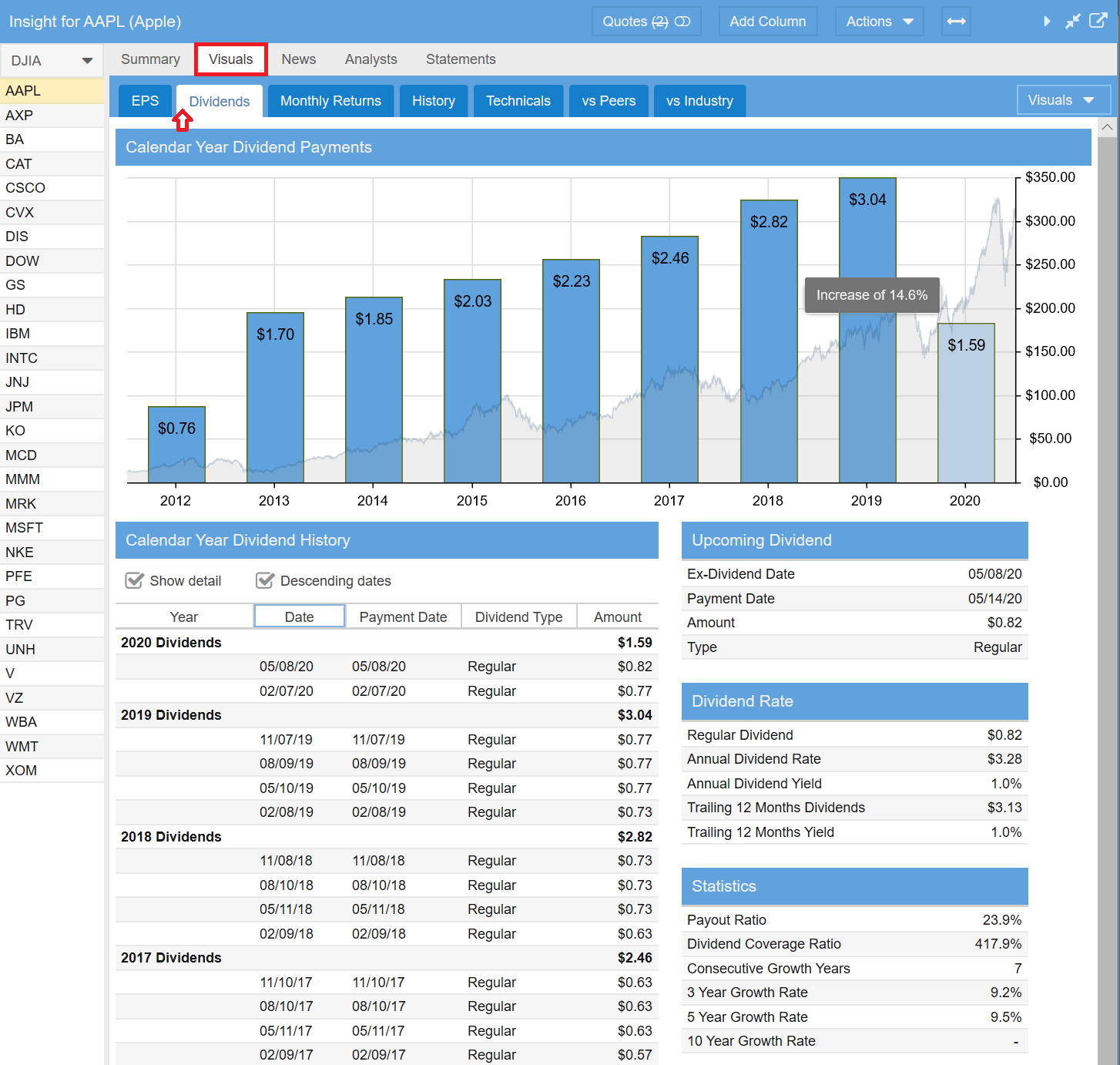Click the Dividend Type column header
The image size is (1120, 1065).
518,616
